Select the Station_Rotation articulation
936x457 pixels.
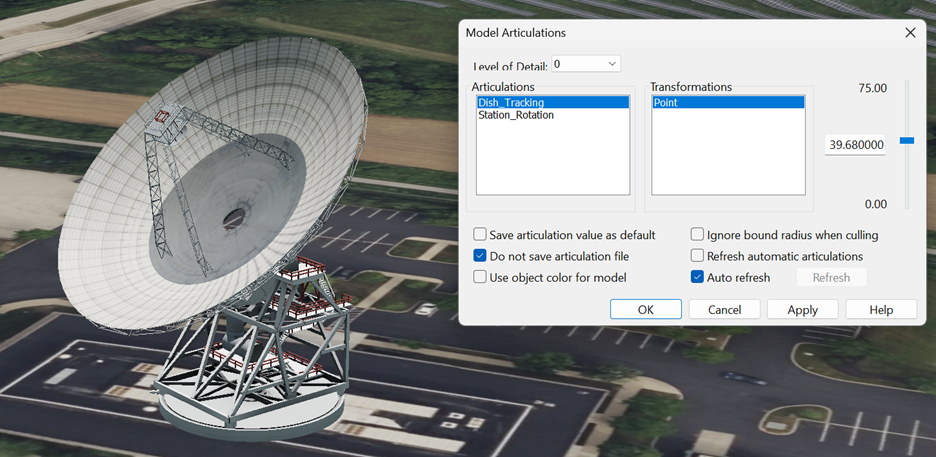click(x=553, y=115)
